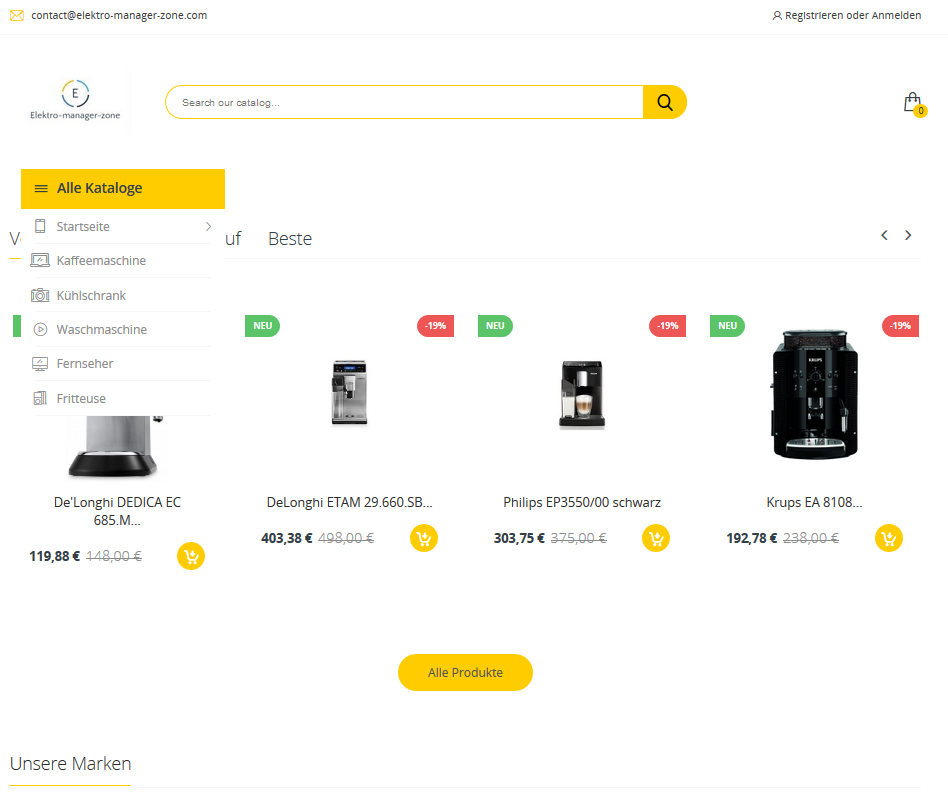Viewport: 948px width, 801px height.
Task: Select Fernseher in the catalog menu
Action: click(85, 364)
